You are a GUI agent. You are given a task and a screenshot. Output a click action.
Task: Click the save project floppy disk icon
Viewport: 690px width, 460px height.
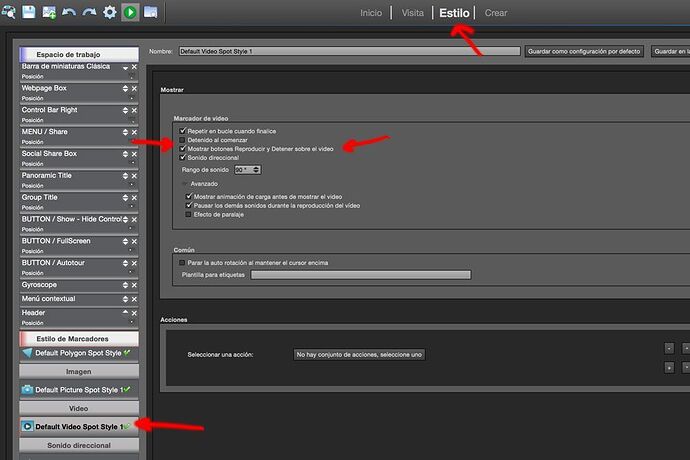[28, 11]
